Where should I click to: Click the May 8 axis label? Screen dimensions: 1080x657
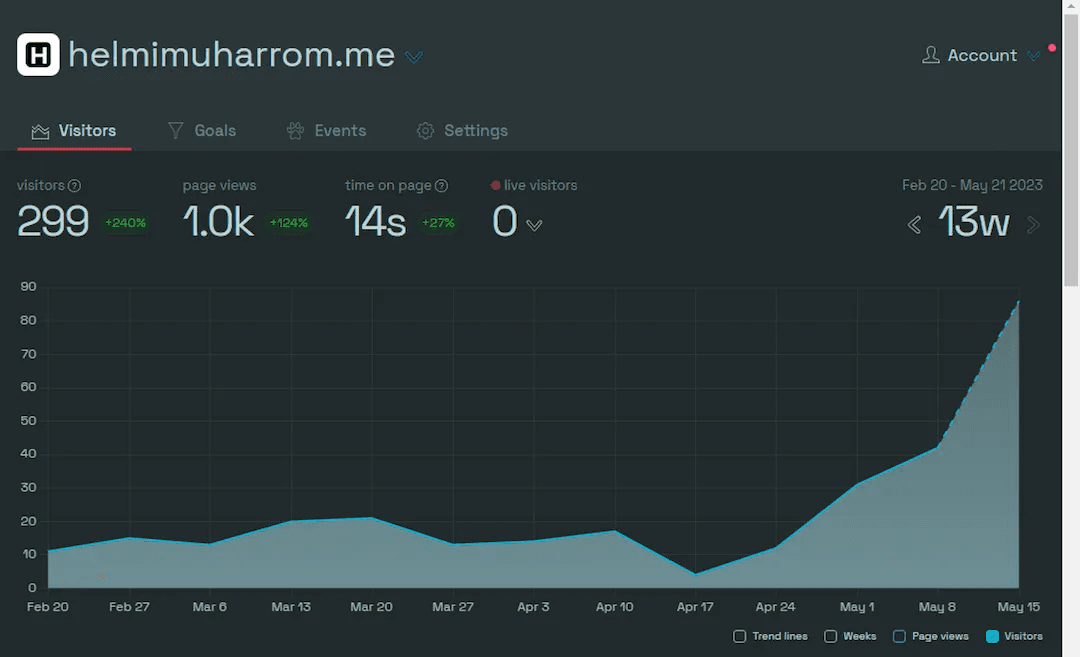point(937,607)
